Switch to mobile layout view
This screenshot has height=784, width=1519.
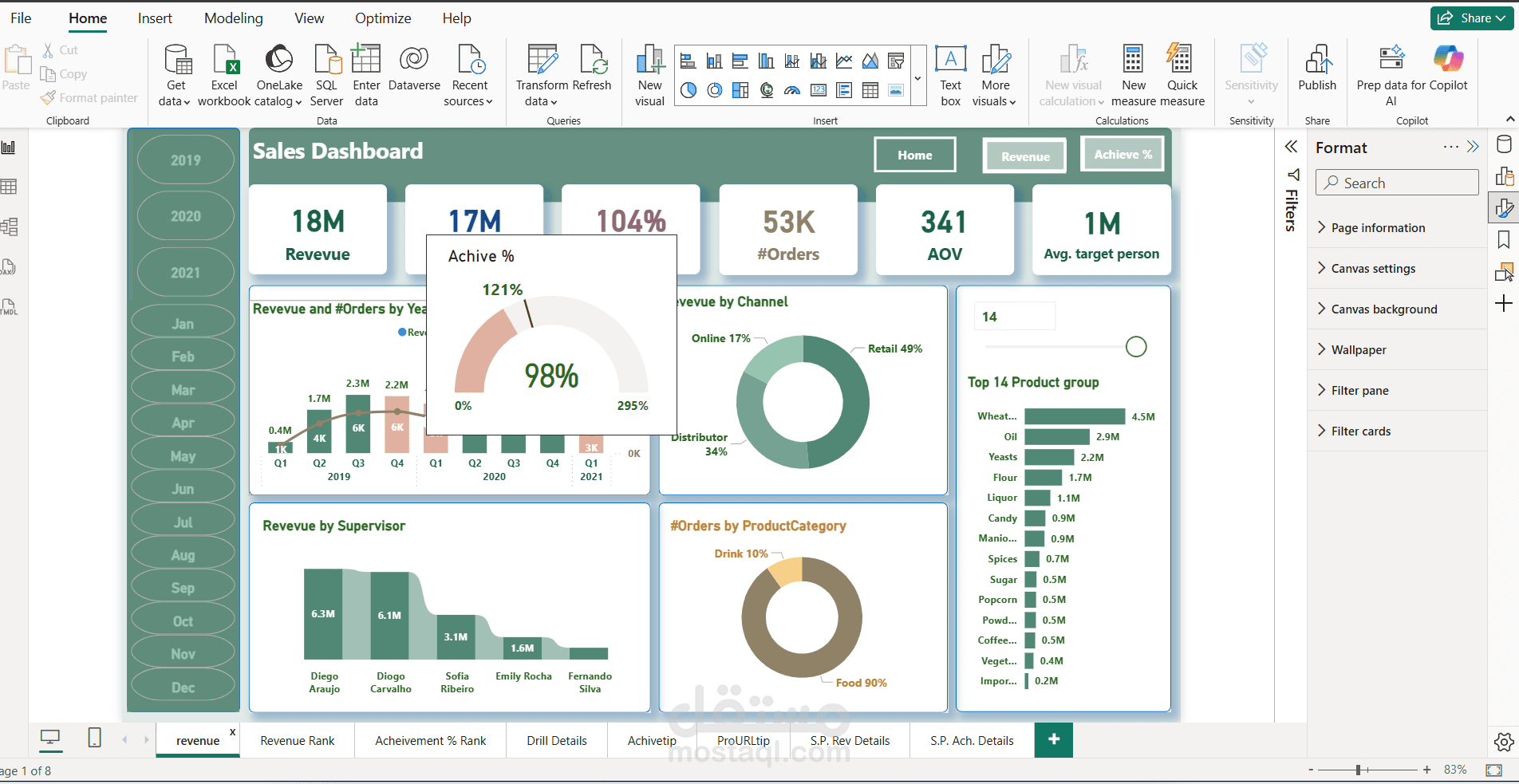(94, 738)
